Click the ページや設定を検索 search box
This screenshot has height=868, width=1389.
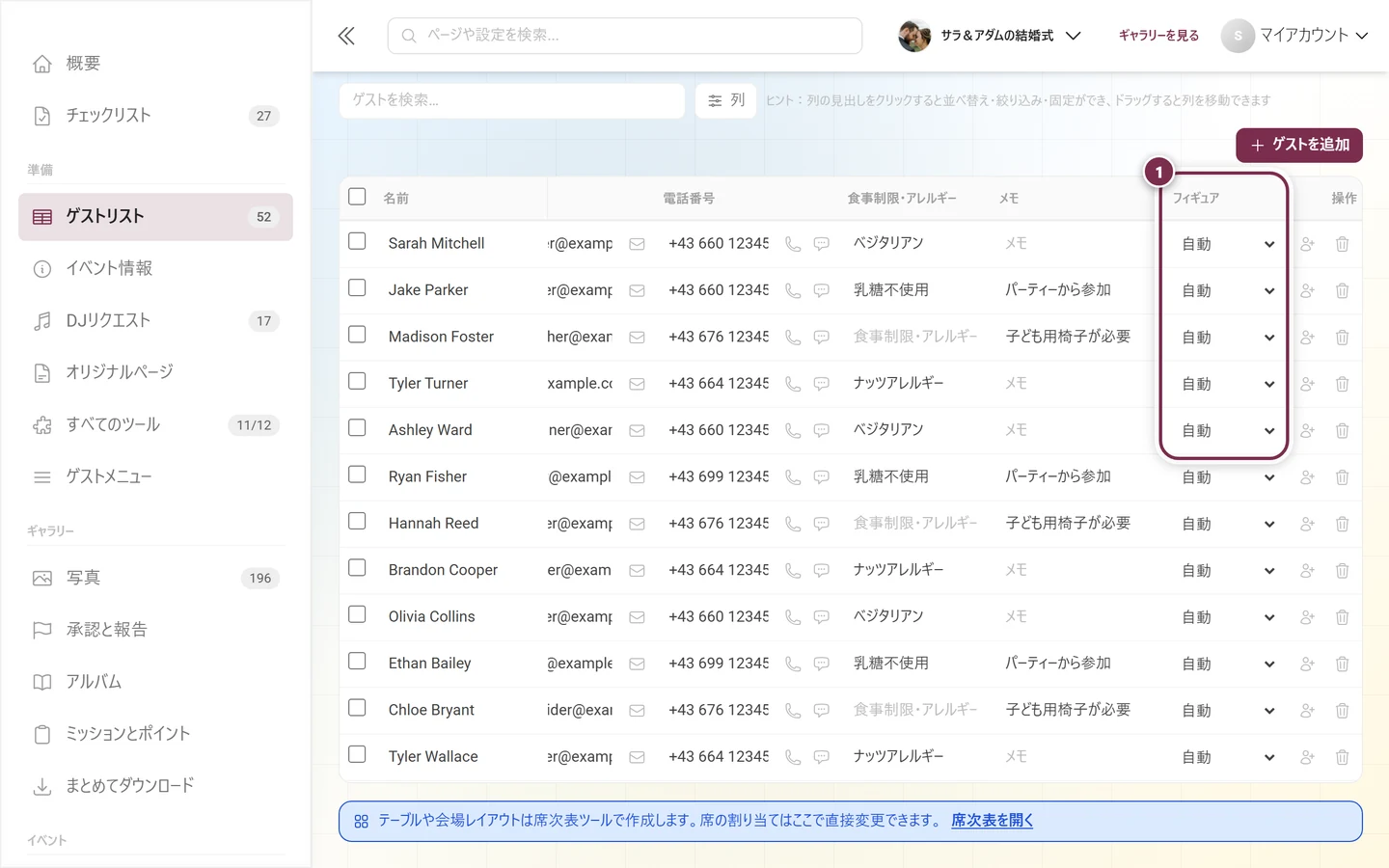point(625,36)
